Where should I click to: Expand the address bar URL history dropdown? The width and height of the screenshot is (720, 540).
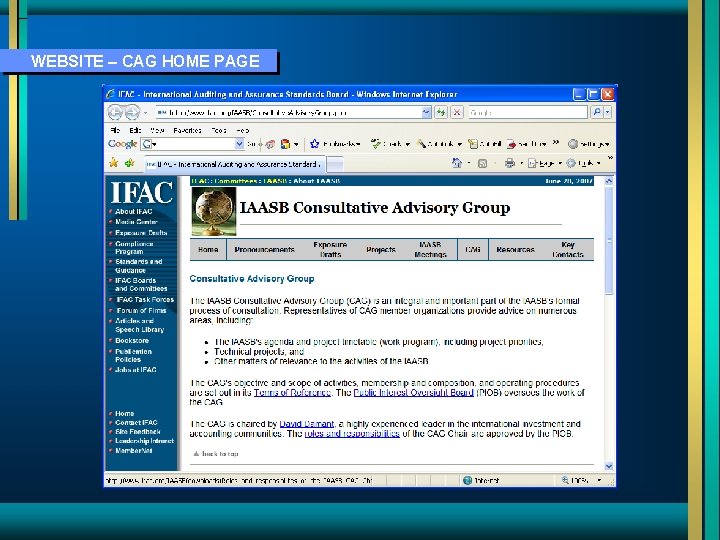pos(427,112)
